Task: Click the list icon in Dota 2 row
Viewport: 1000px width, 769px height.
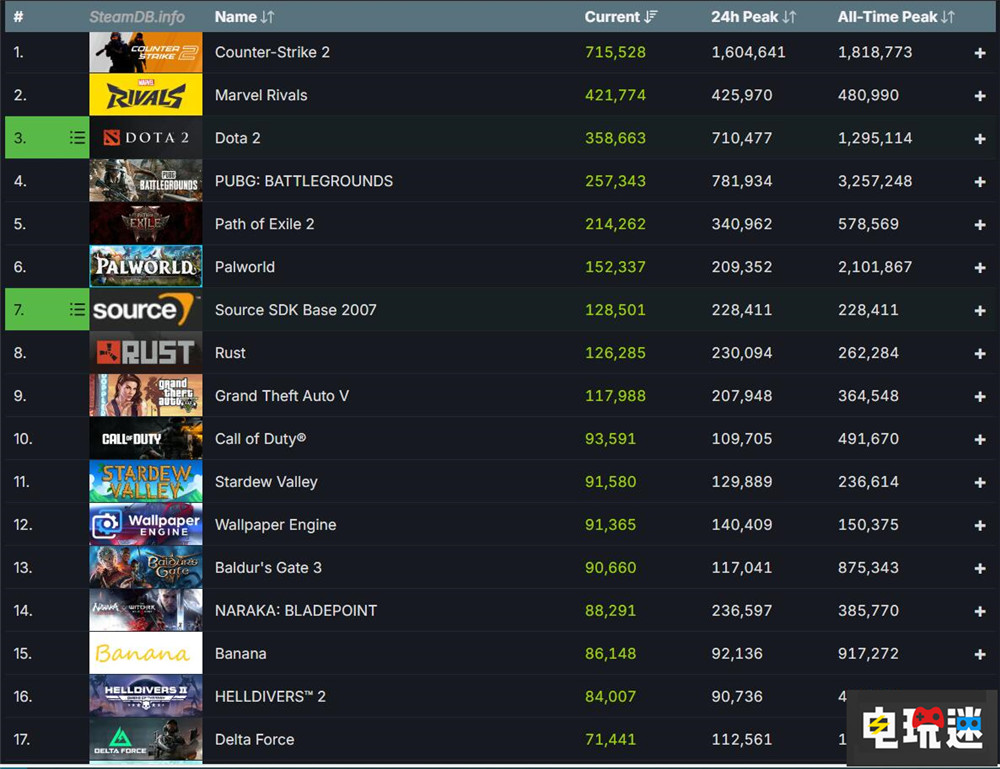Action: (77, 138)
